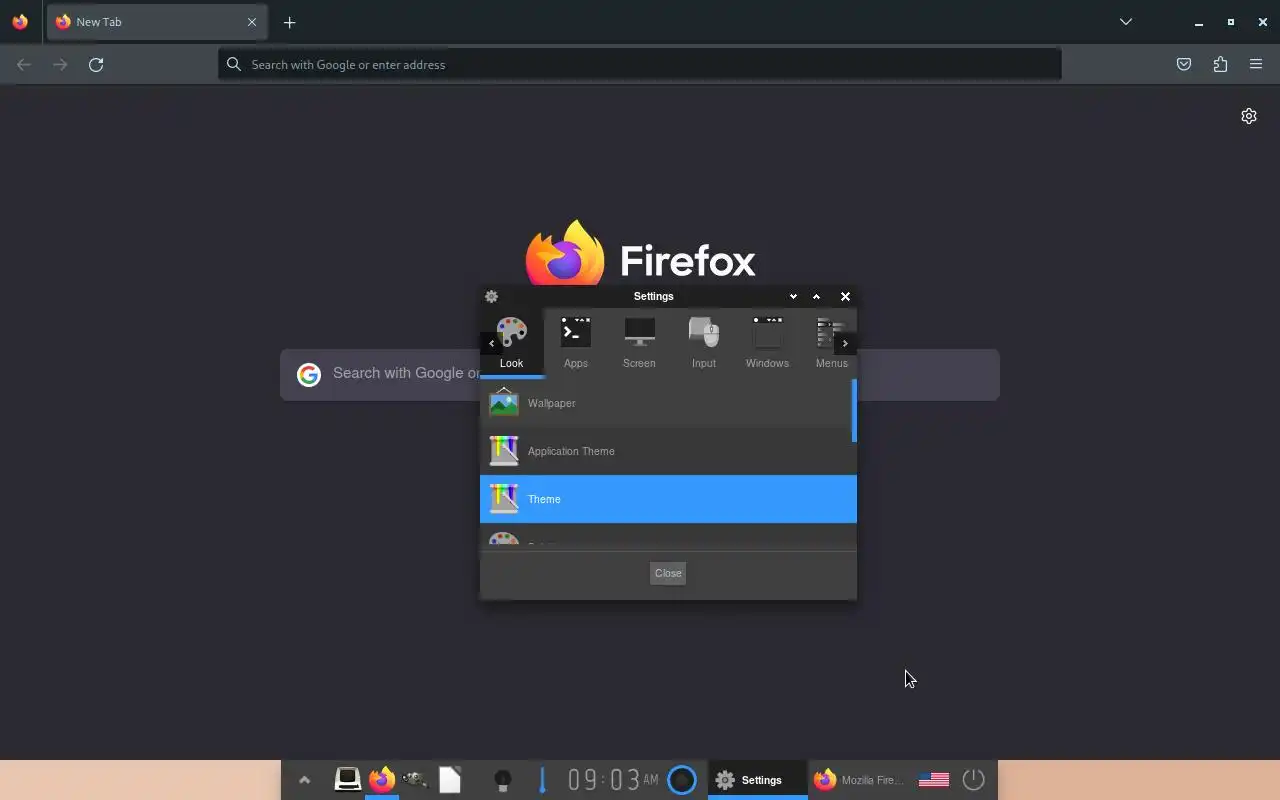Click up arrow in Settings titlebar
The height and width of the screenshot is (800, 1280).
point(816,296)
